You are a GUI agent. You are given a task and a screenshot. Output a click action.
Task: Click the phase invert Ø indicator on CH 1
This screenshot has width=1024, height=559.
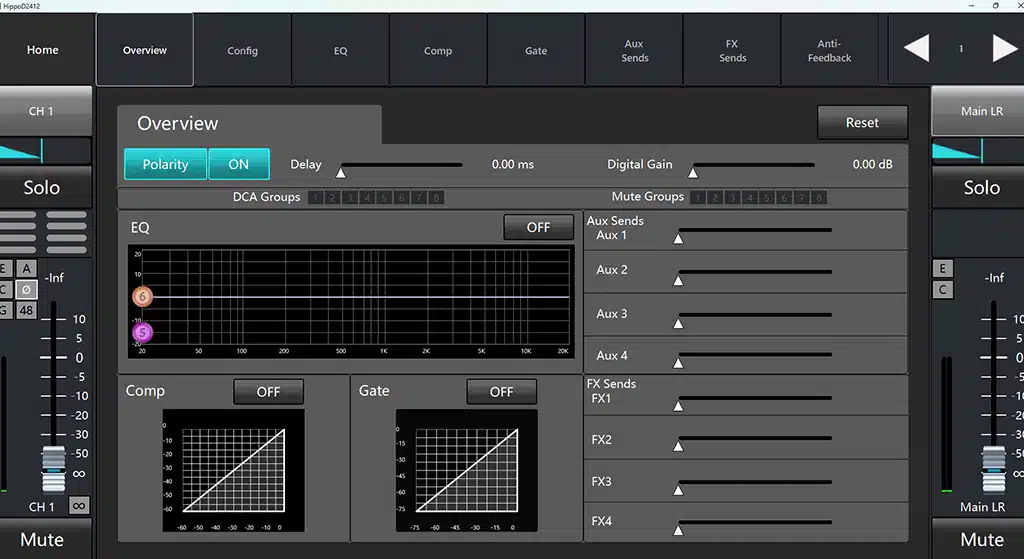(26, 289)
